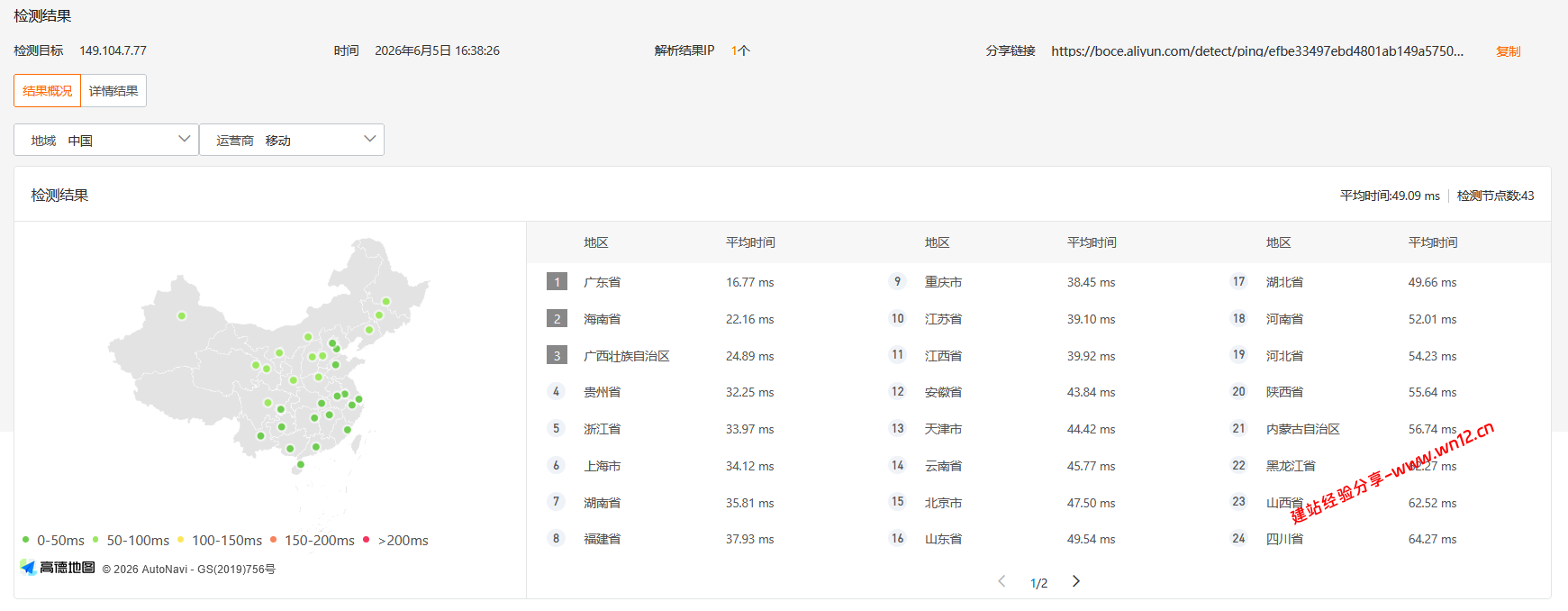Select the 福建省 row name

[x=602, y=539]
